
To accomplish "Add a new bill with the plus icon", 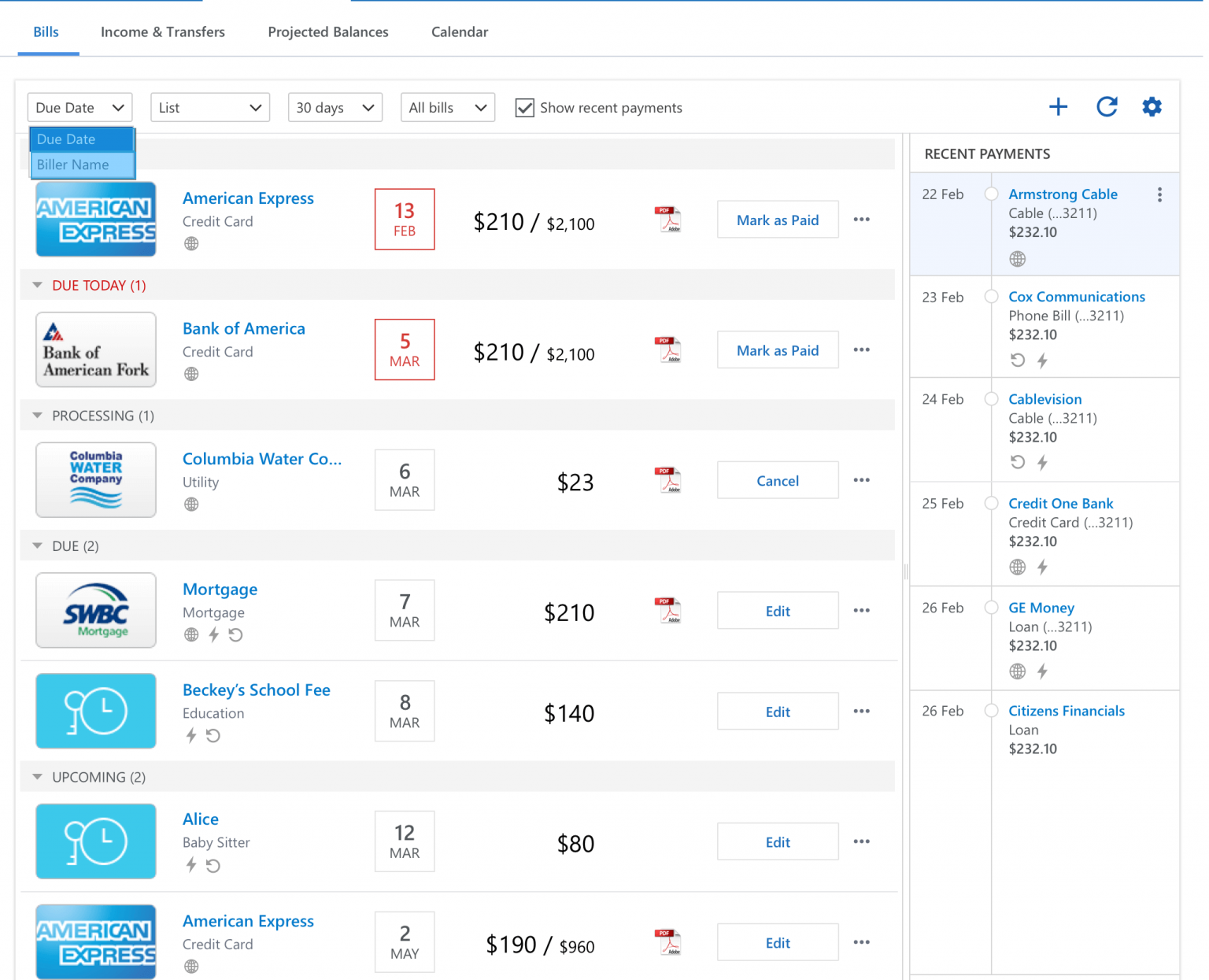I will click(x=1058, y=107).
